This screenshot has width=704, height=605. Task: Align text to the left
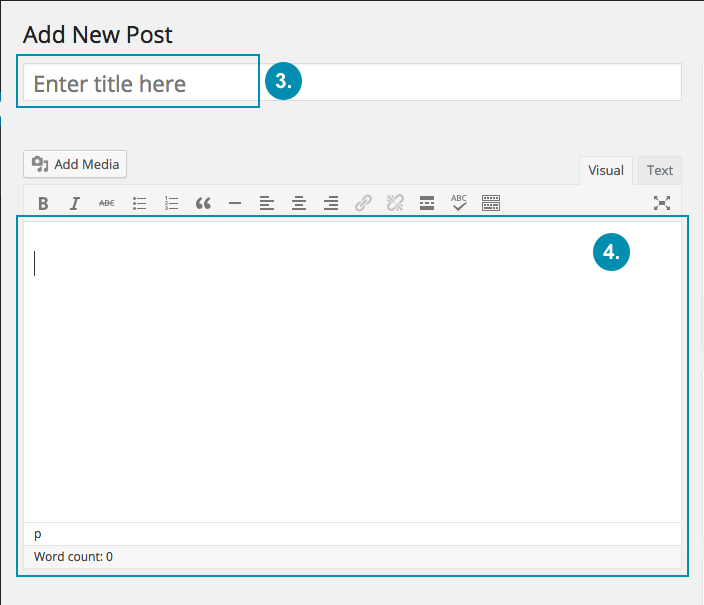tap(267, 203)
